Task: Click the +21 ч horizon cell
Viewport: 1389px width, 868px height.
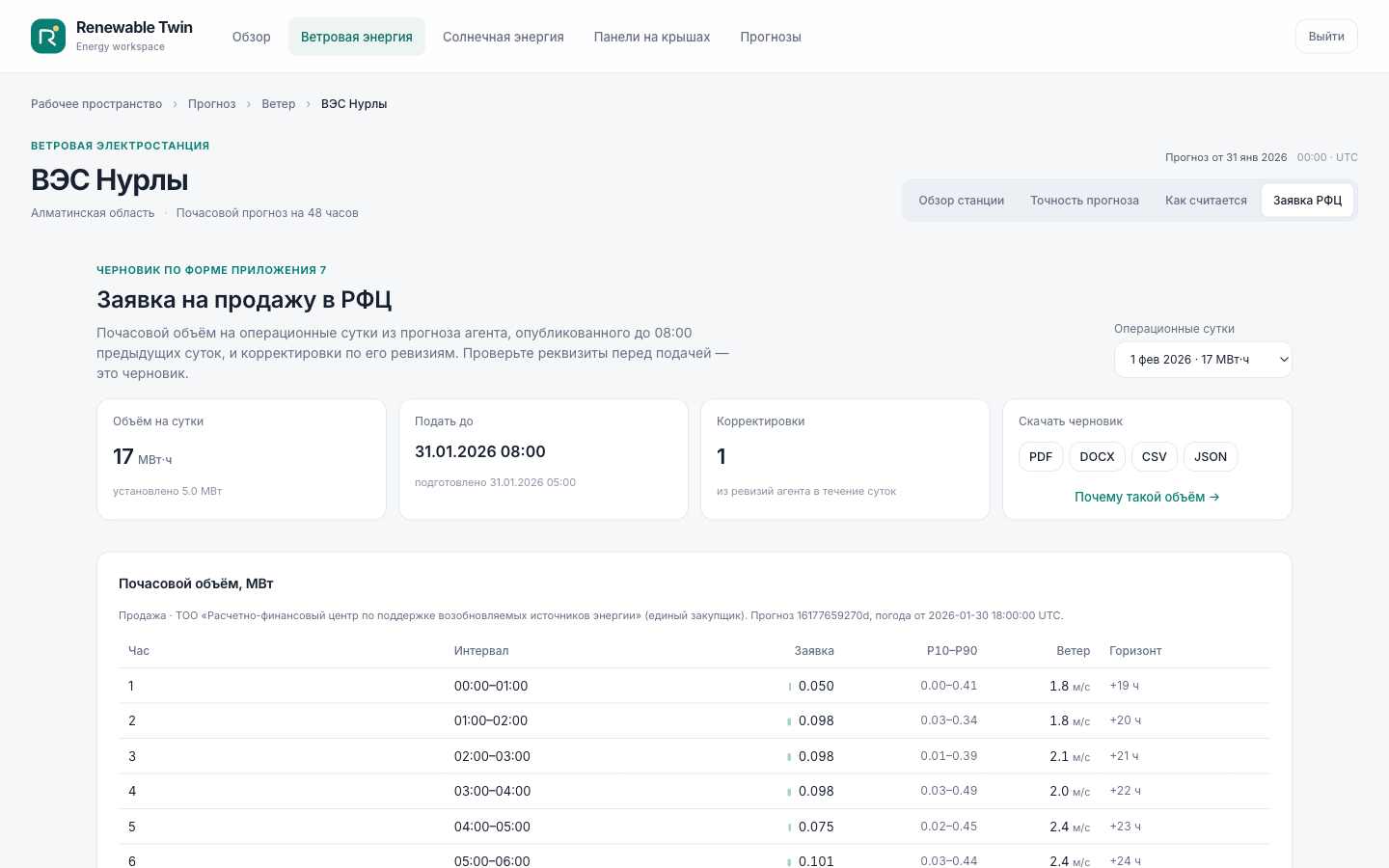Action: 1124,756
